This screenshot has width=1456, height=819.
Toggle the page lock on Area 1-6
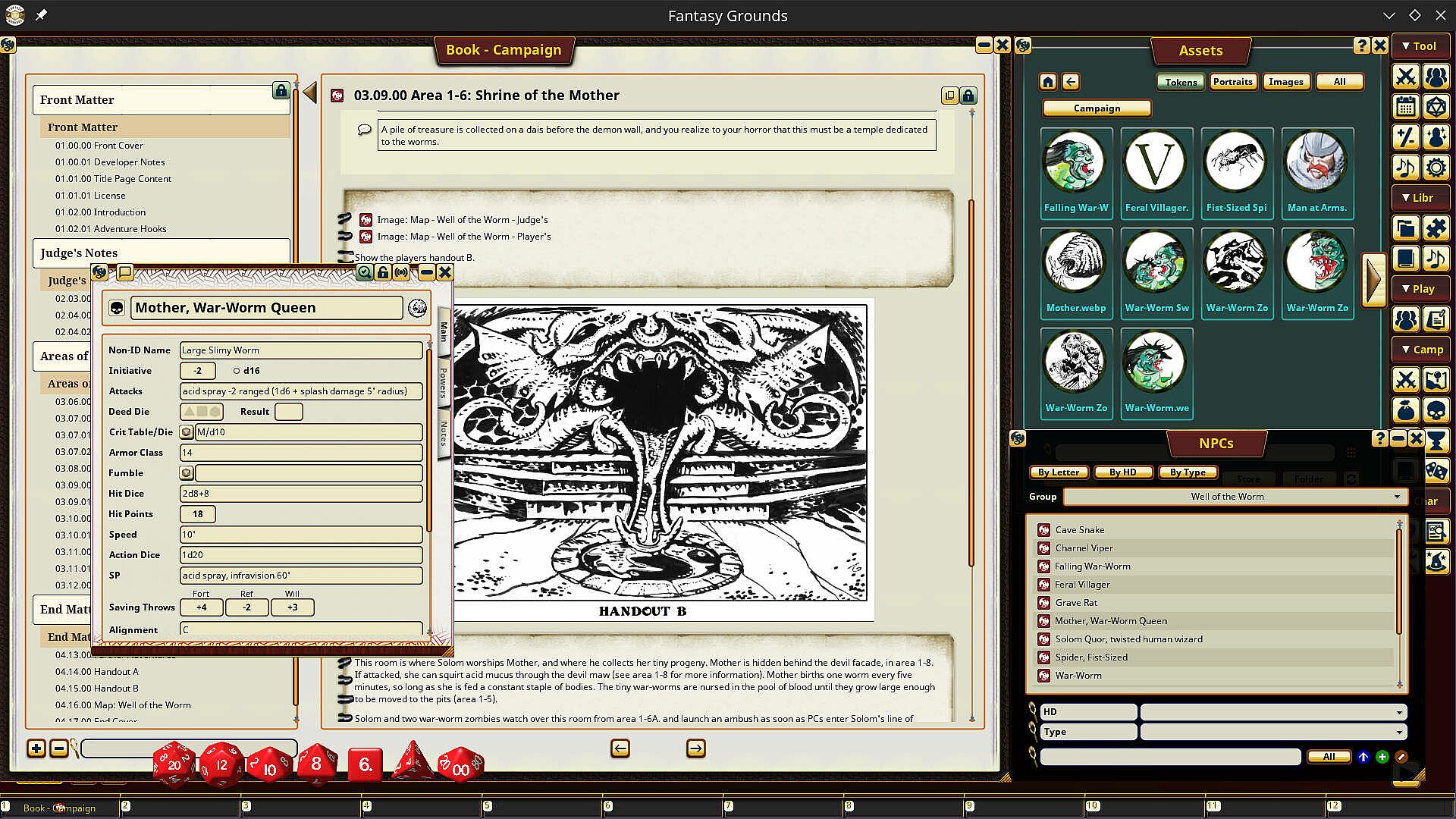coord(968,96)
